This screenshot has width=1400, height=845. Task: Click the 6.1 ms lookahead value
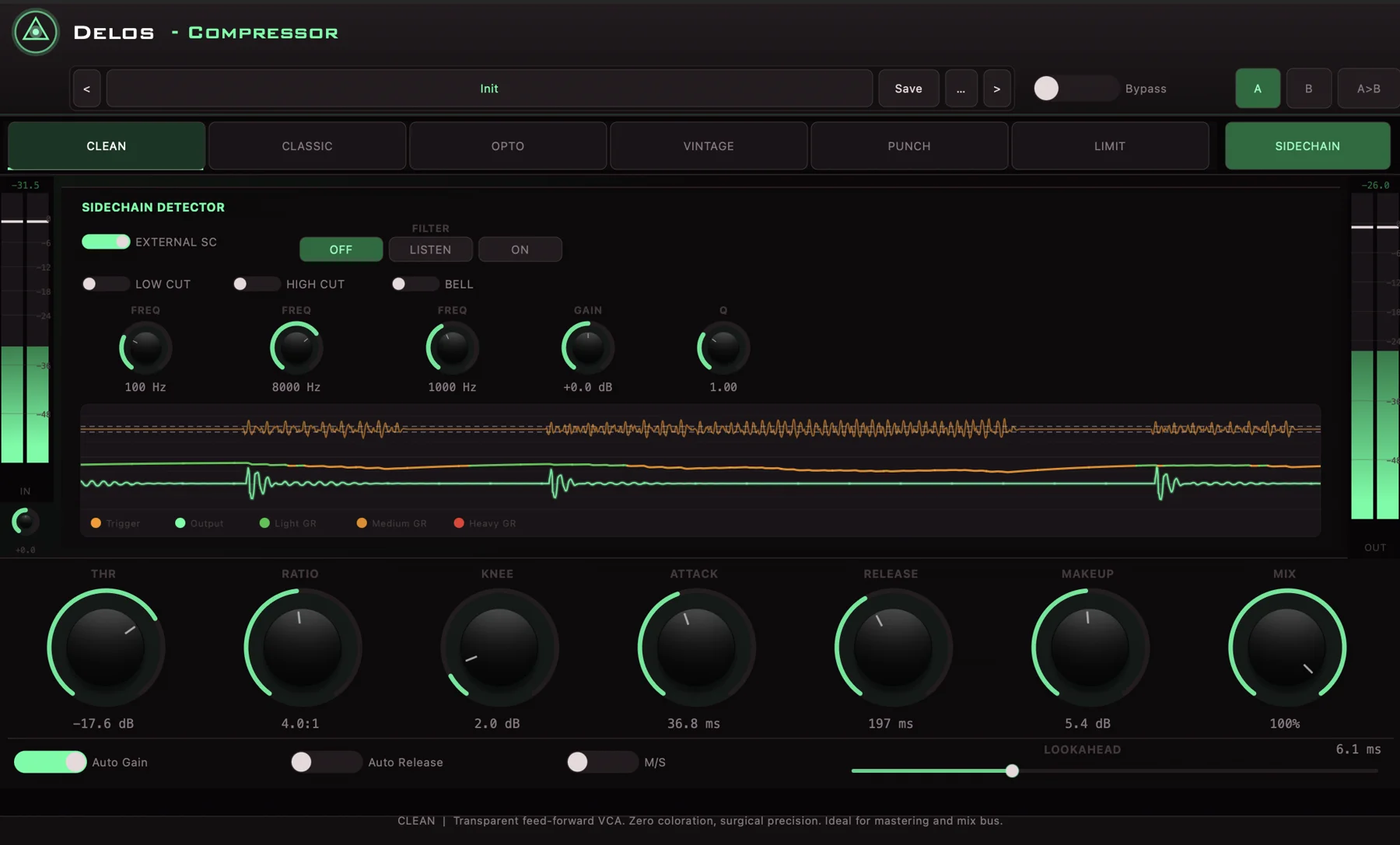(x=1358, y=749)
